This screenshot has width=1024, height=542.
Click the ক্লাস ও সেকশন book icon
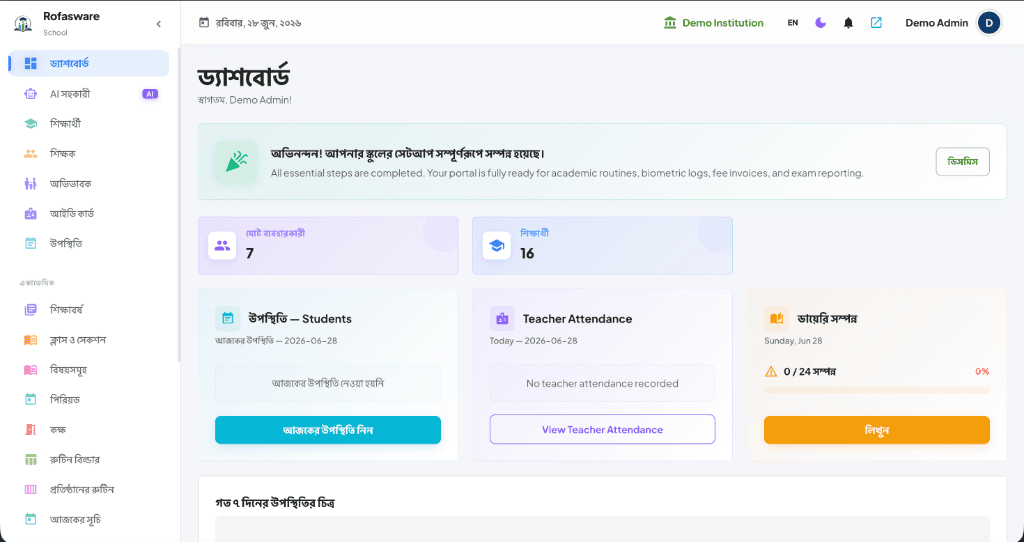[30, 340]
